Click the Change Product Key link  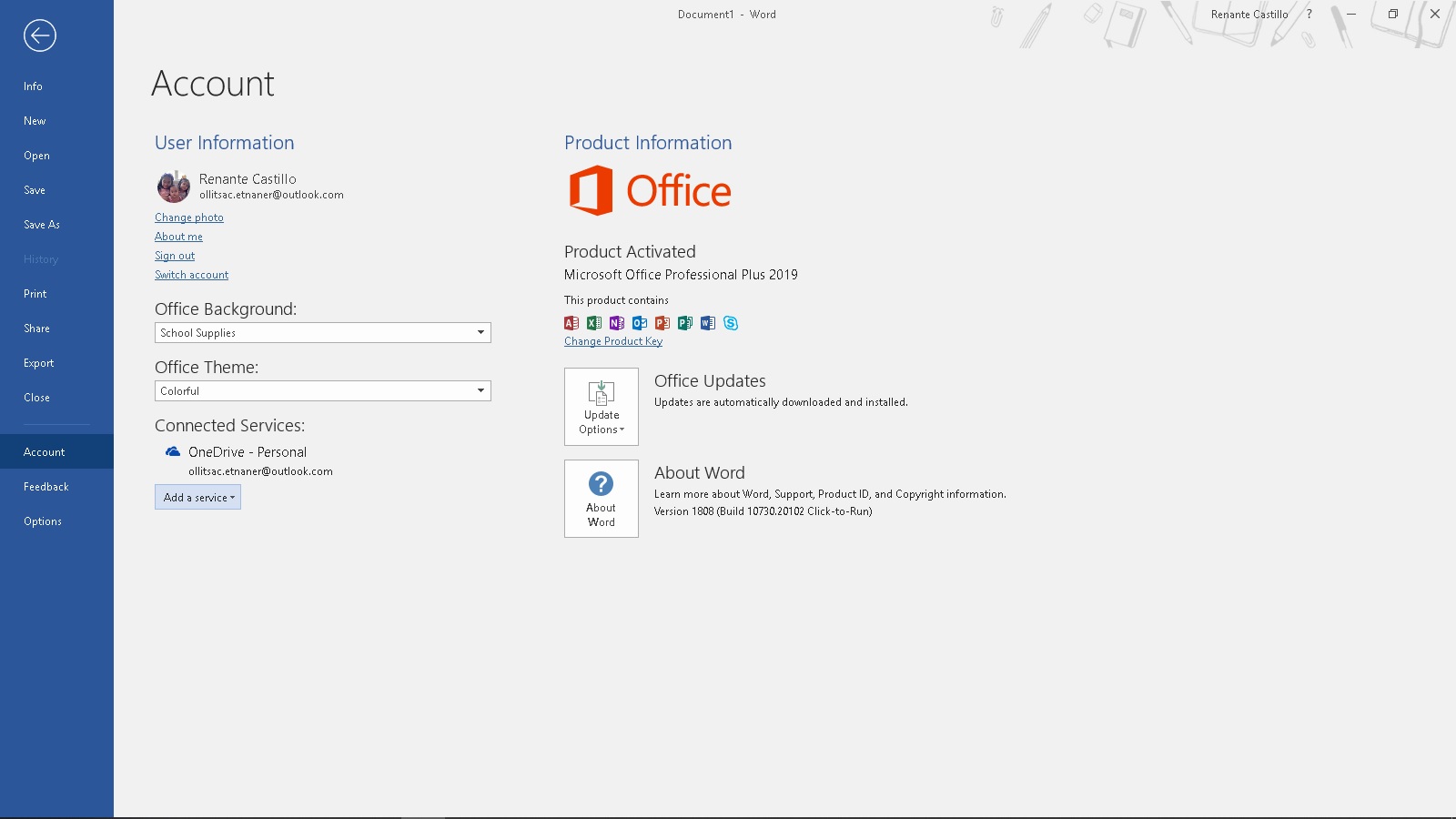pyautogui.click(x=612, y=340)
